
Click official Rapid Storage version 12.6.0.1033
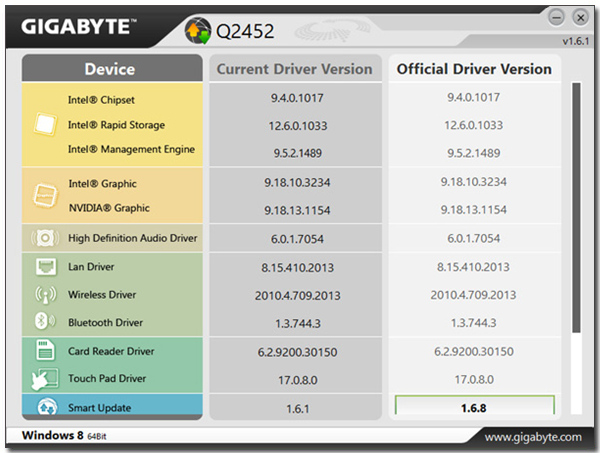[473, 125]
